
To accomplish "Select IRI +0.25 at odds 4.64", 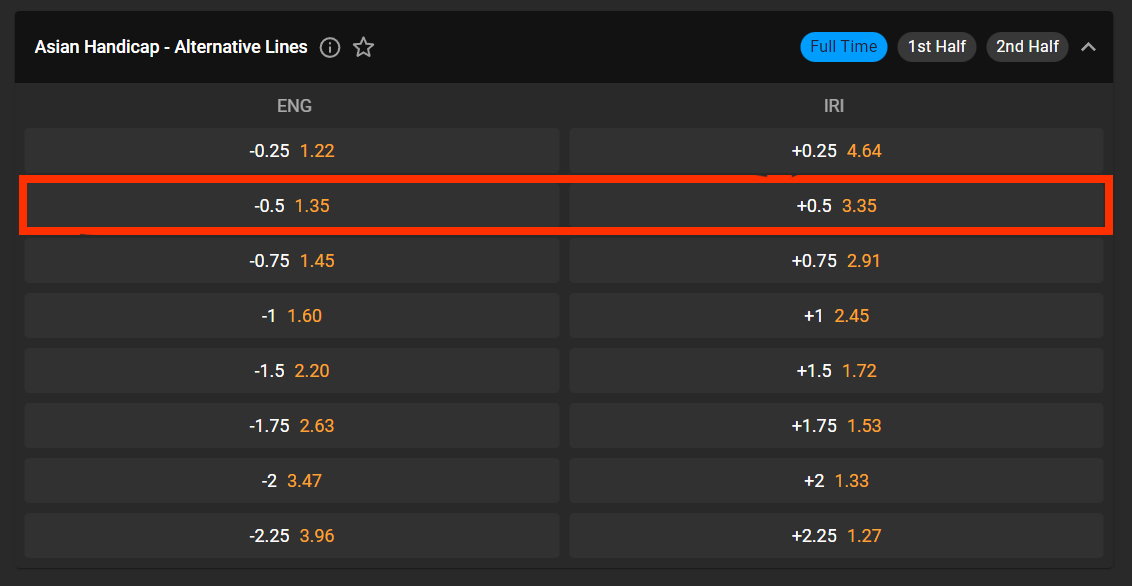I will 836,151.
